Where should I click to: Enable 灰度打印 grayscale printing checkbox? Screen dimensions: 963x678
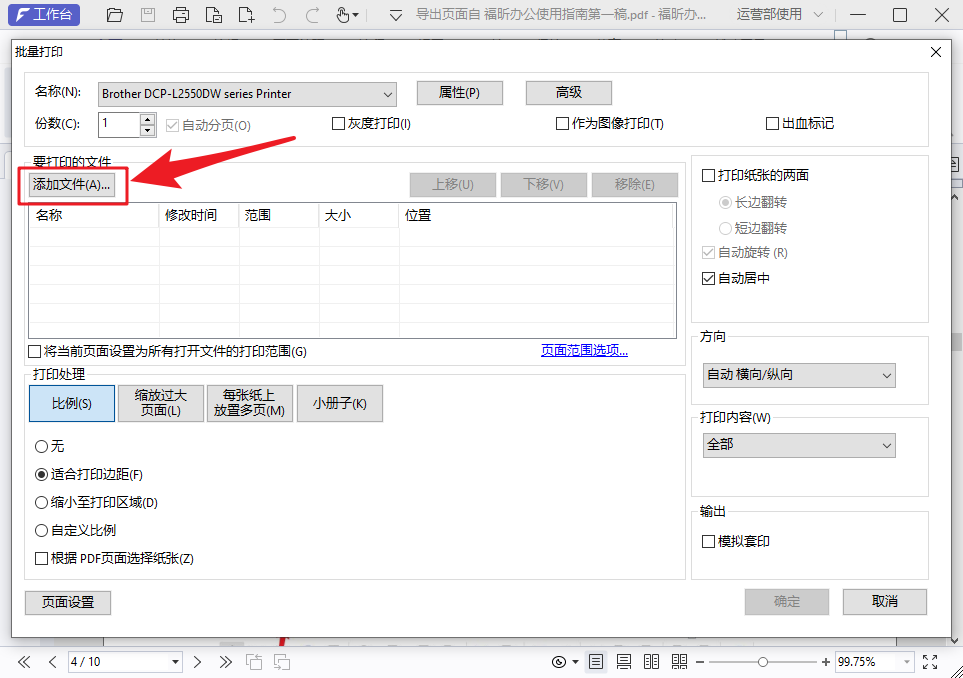(338, 123)
